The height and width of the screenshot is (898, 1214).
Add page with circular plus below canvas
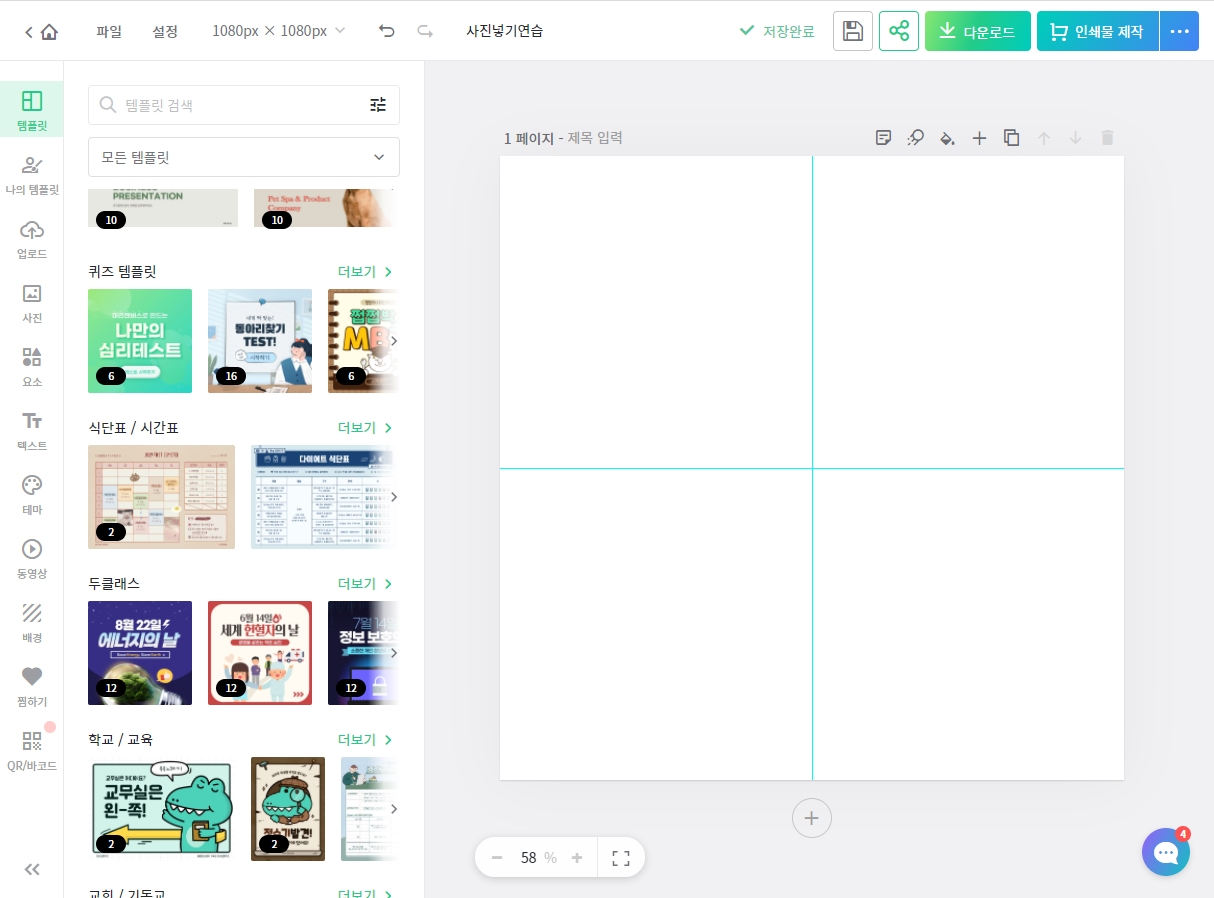coord(812,818)
